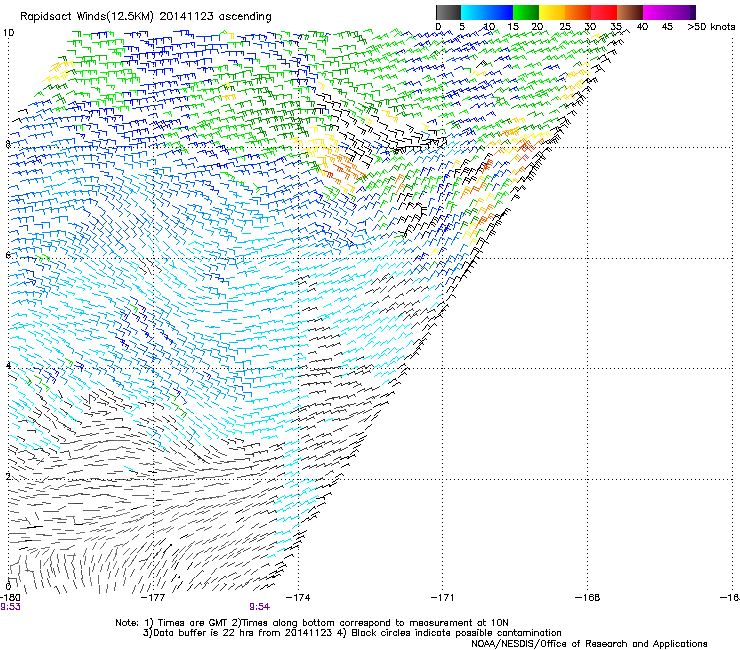Click the longitude label '-168'
The width and height of the screenshot is (740, 650).
[588, 597]
